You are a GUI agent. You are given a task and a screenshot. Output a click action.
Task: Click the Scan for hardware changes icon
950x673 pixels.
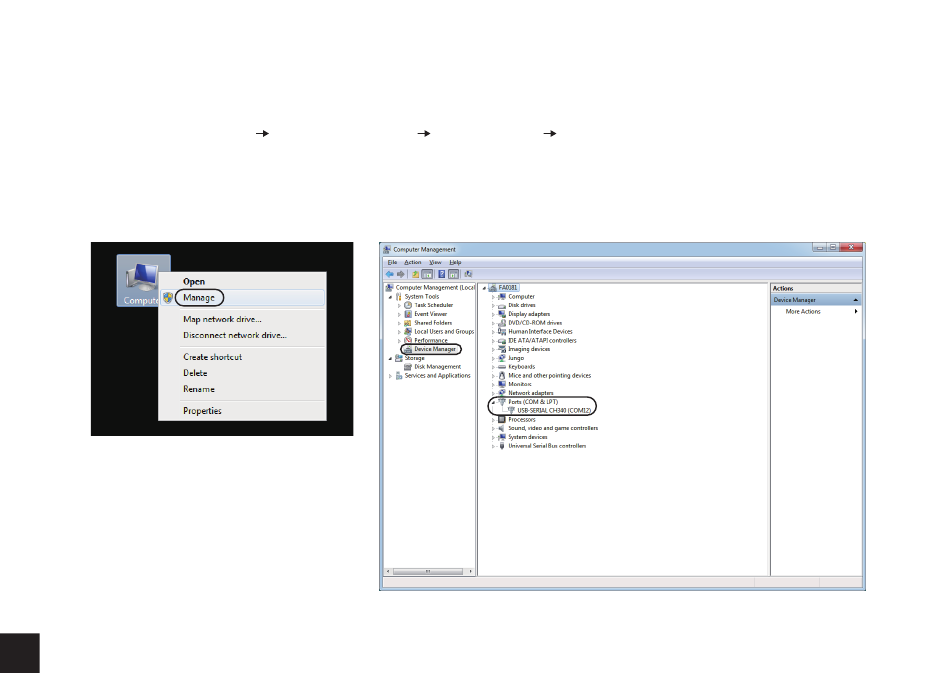pyautogui.click(x=468, y=274)
